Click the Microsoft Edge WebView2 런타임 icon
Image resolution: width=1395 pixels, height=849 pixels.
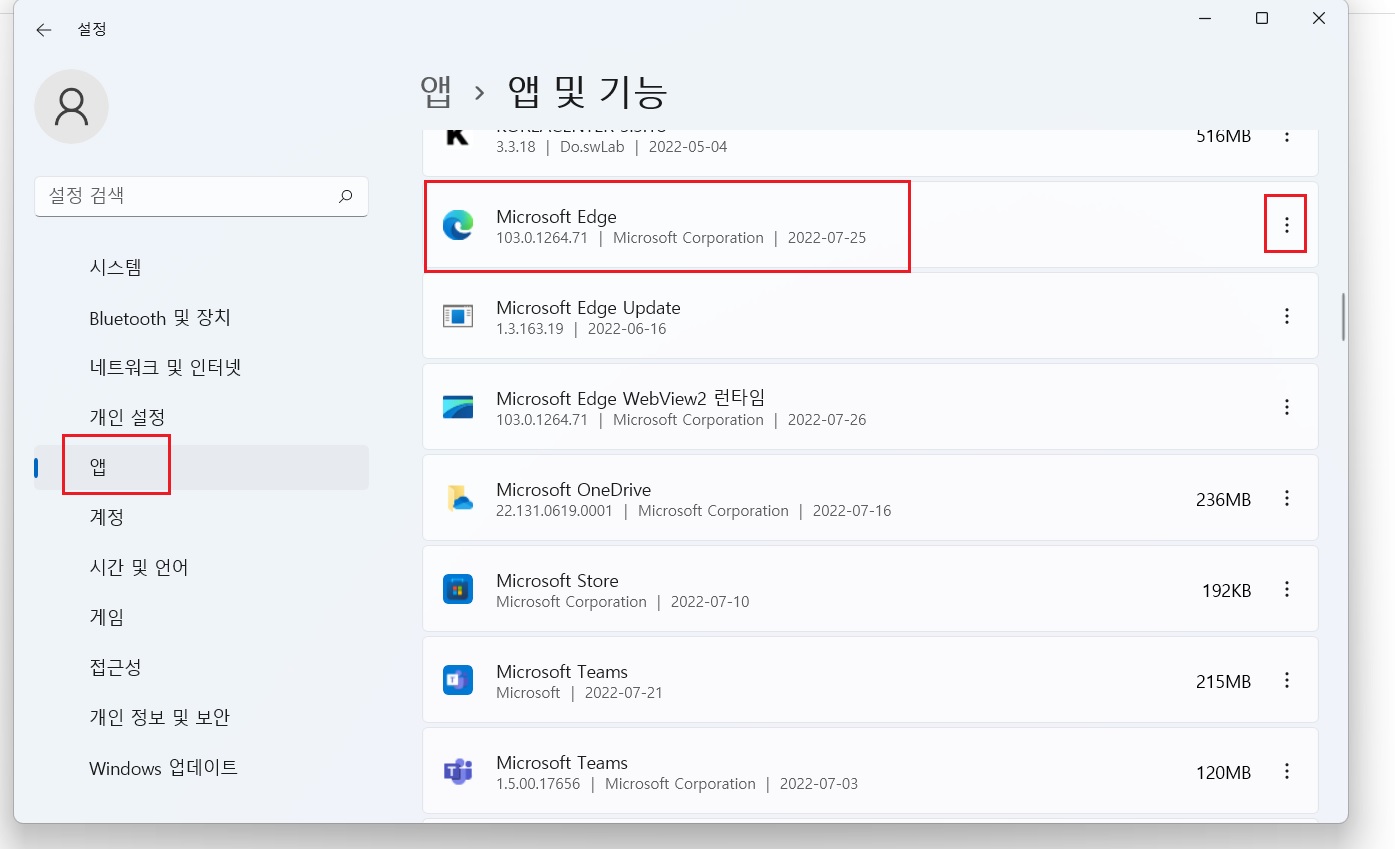[458, 407]
